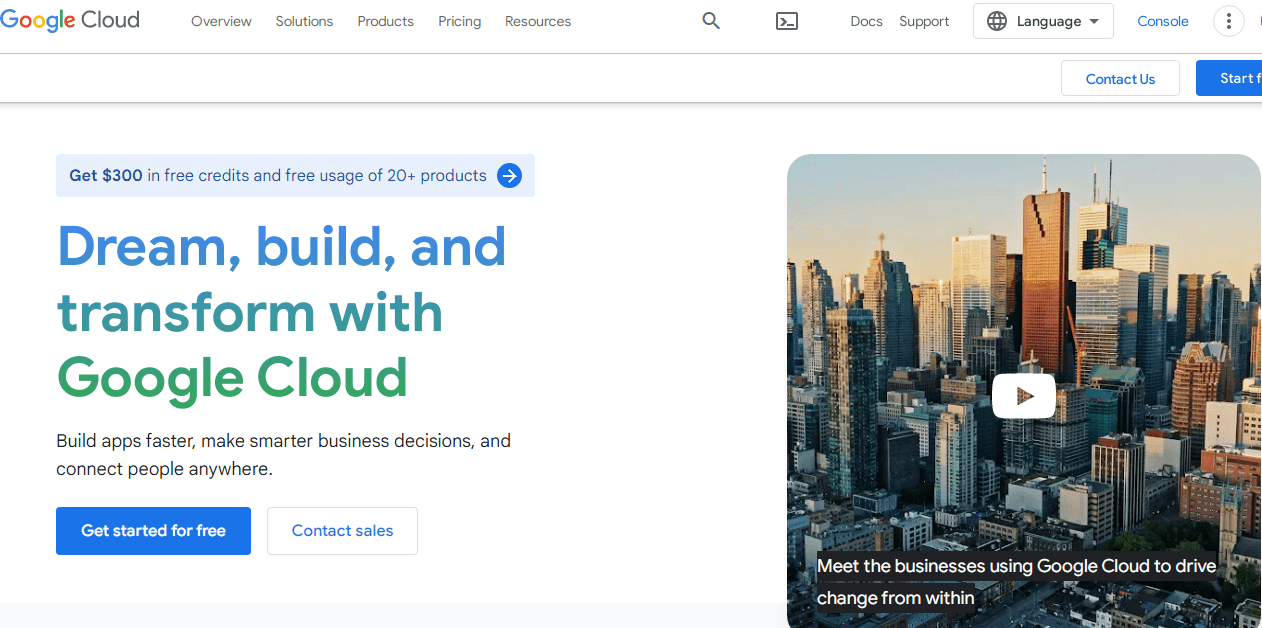
Task: Open the Console link
Action: point(1163,21)
